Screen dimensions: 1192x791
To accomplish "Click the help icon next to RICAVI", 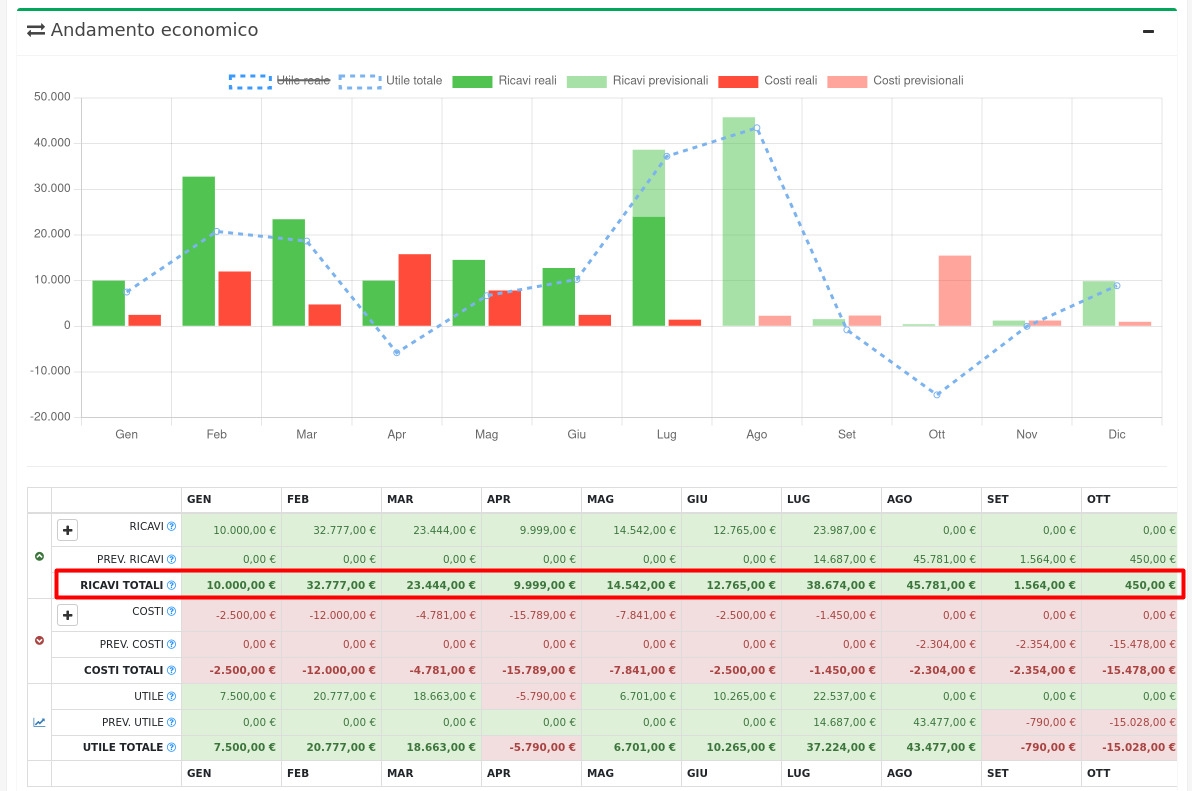I will click(171, 527).
